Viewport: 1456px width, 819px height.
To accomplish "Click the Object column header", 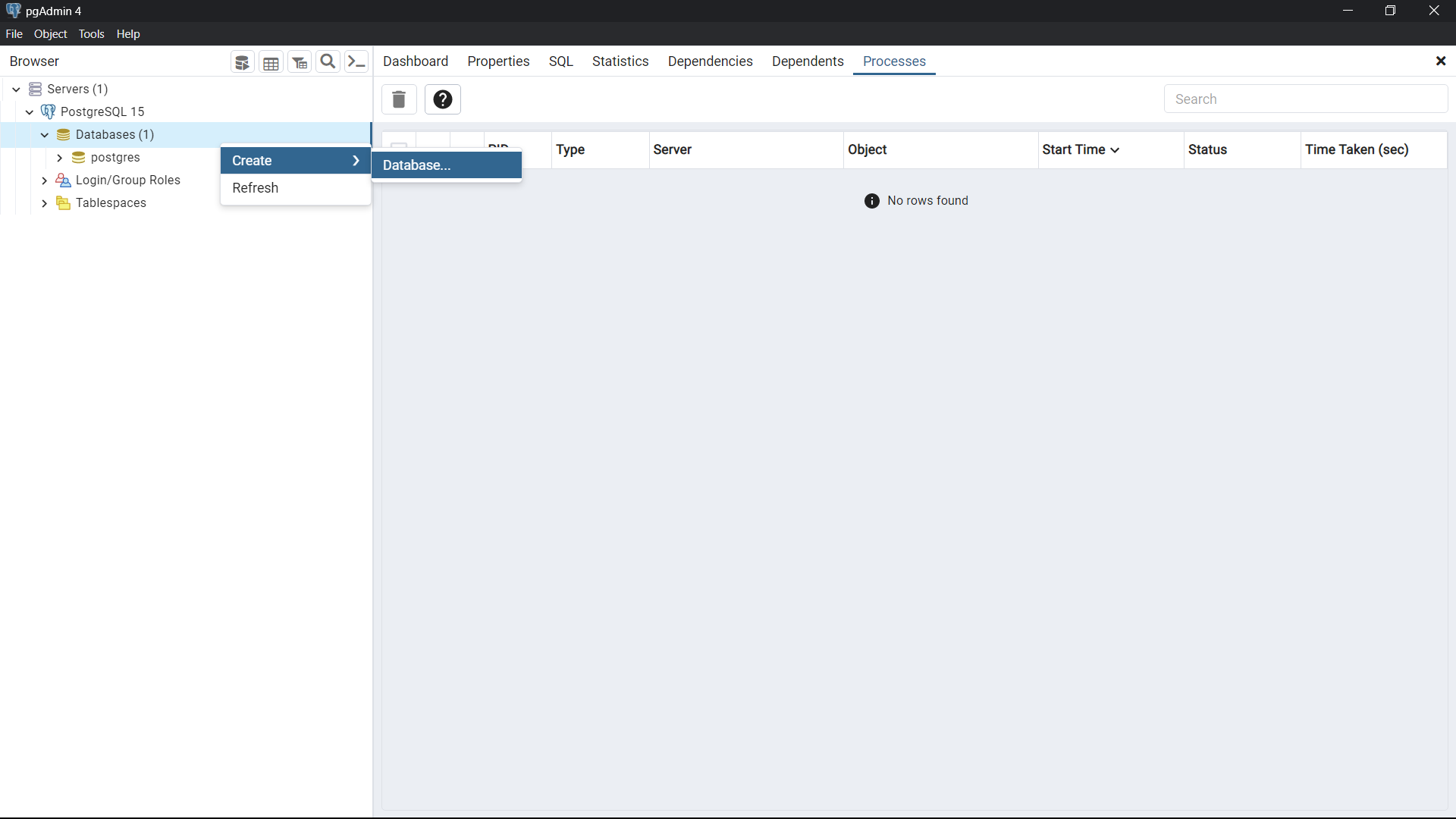I will pos(940,150).
